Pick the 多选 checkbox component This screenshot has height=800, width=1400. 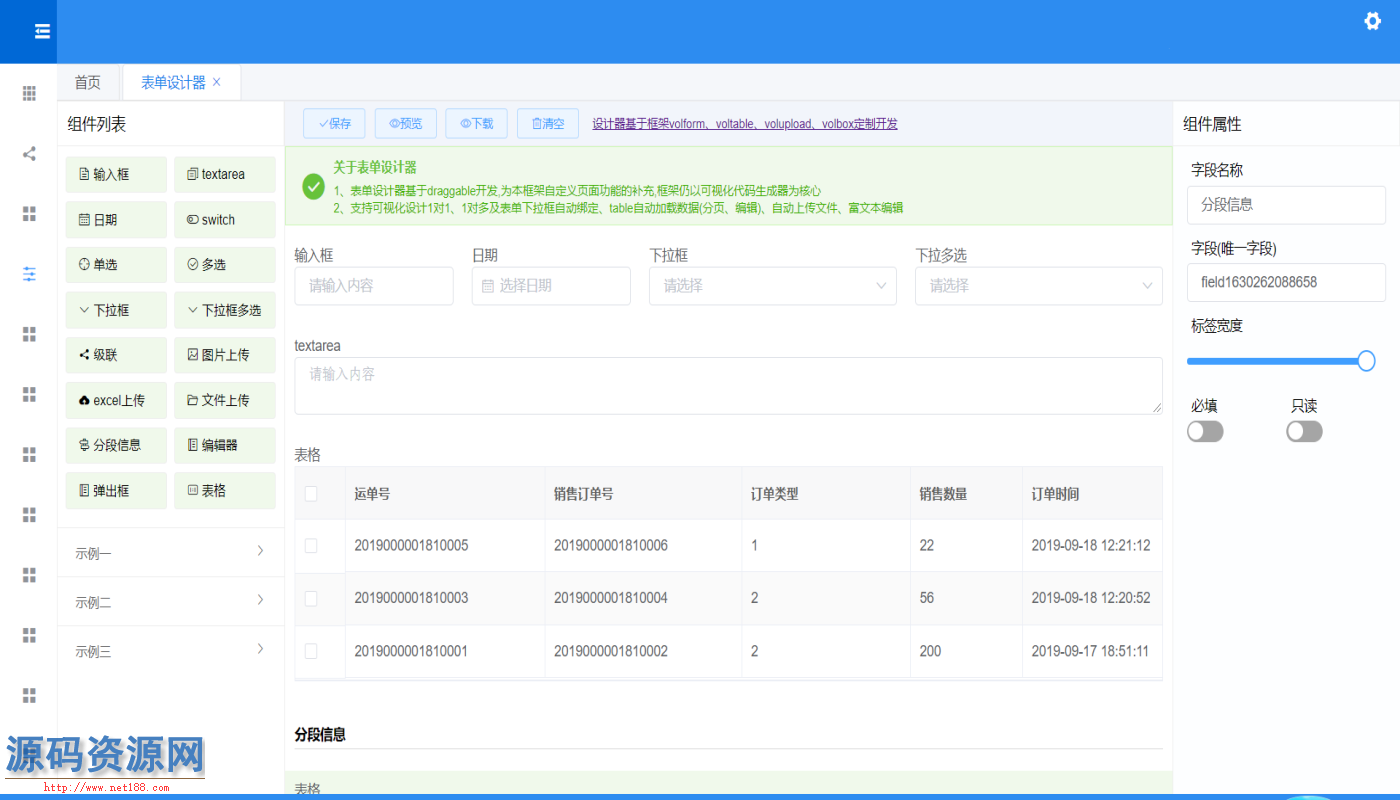tap(225, 265)
